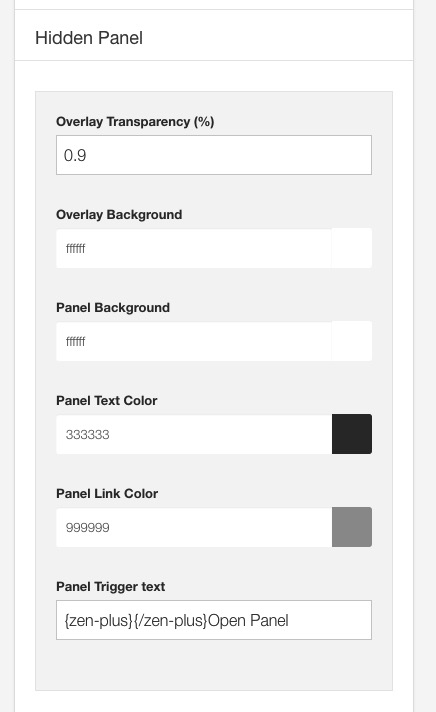The image size is (436, 712).
Task: Click the Overlay Background label
Action: (119, 214)
